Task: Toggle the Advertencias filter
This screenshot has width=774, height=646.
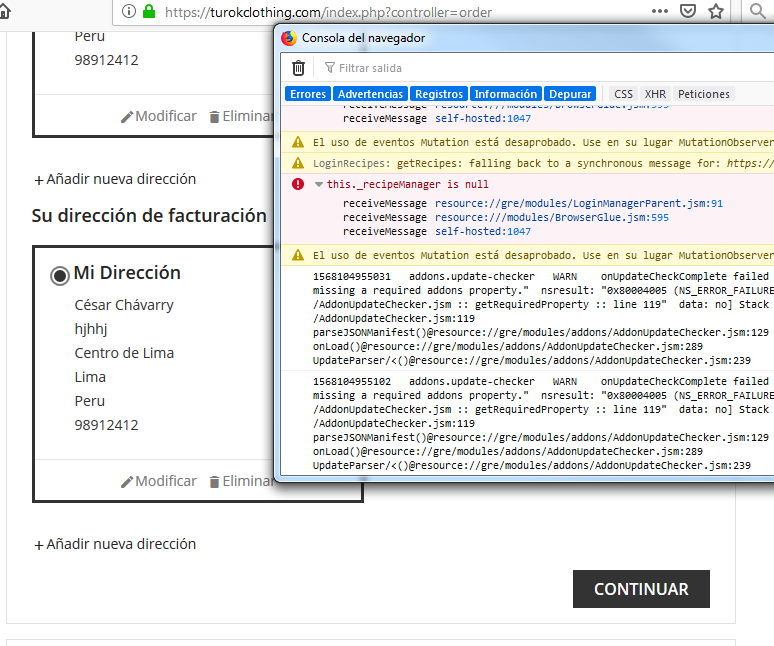Action: click(370, 94)
